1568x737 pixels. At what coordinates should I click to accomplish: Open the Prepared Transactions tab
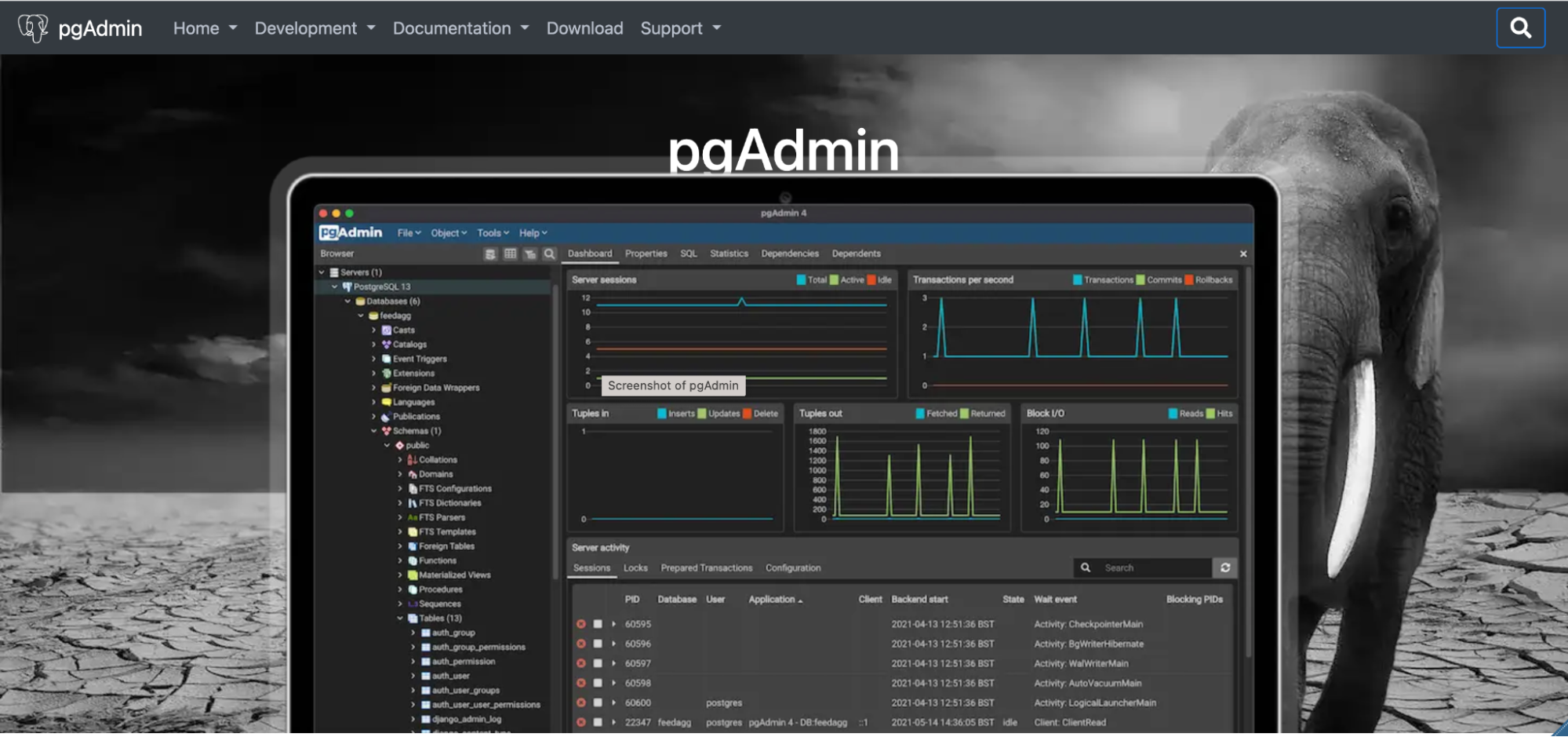click(x=706, y=568)
